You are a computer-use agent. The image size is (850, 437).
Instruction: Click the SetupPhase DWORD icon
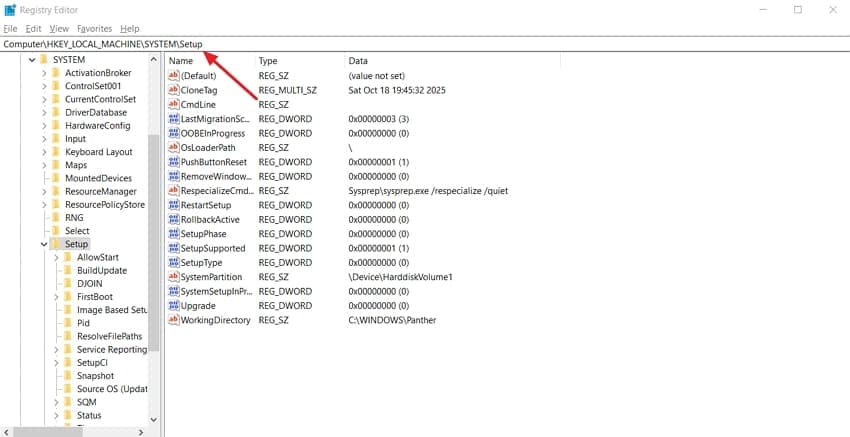[x=173, y=234]
